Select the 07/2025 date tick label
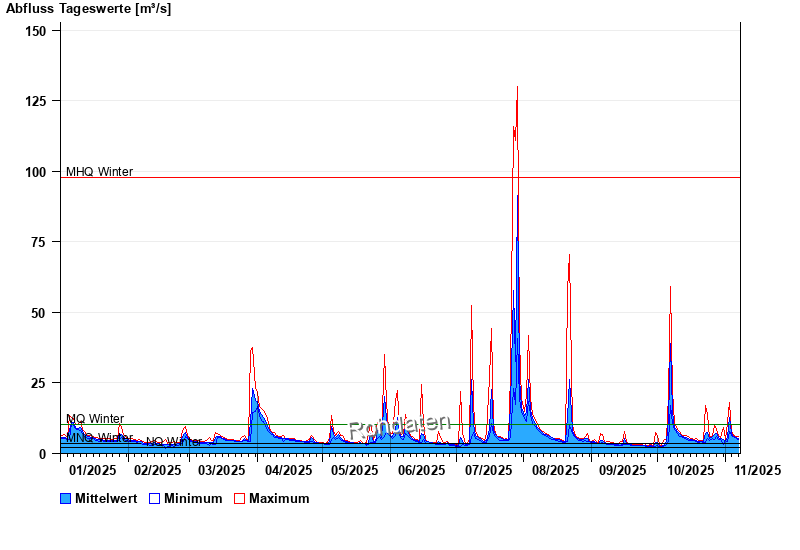 tap(487, 469)
